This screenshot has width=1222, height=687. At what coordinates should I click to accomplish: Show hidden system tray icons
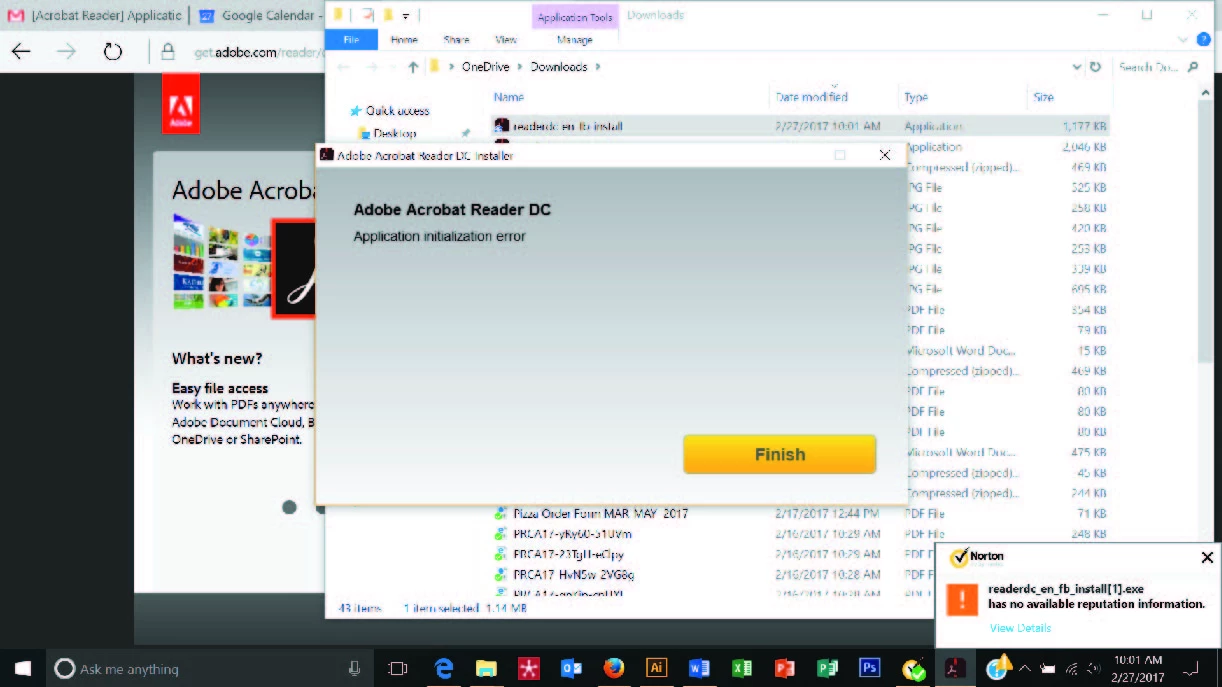pos(1025,668)
